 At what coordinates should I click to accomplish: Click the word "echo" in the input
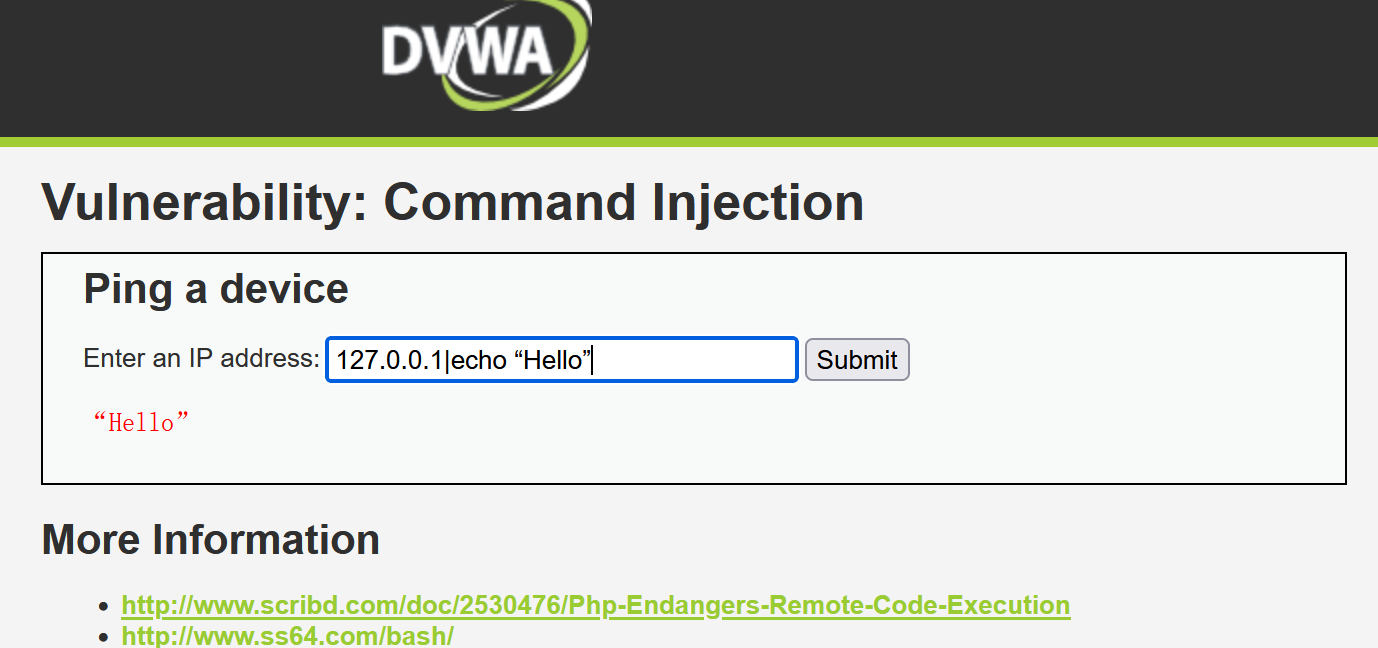click(x=479, y=360)
